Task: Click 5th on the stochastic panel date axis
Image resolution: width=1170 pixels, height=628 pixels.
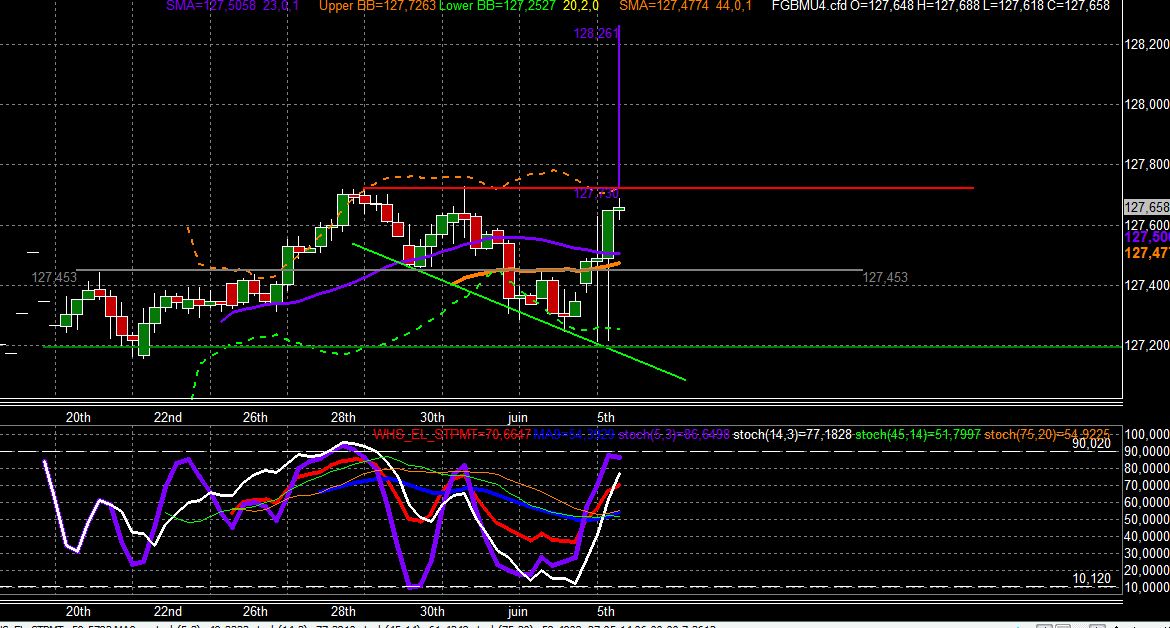Action: click(x=606, y=612)
